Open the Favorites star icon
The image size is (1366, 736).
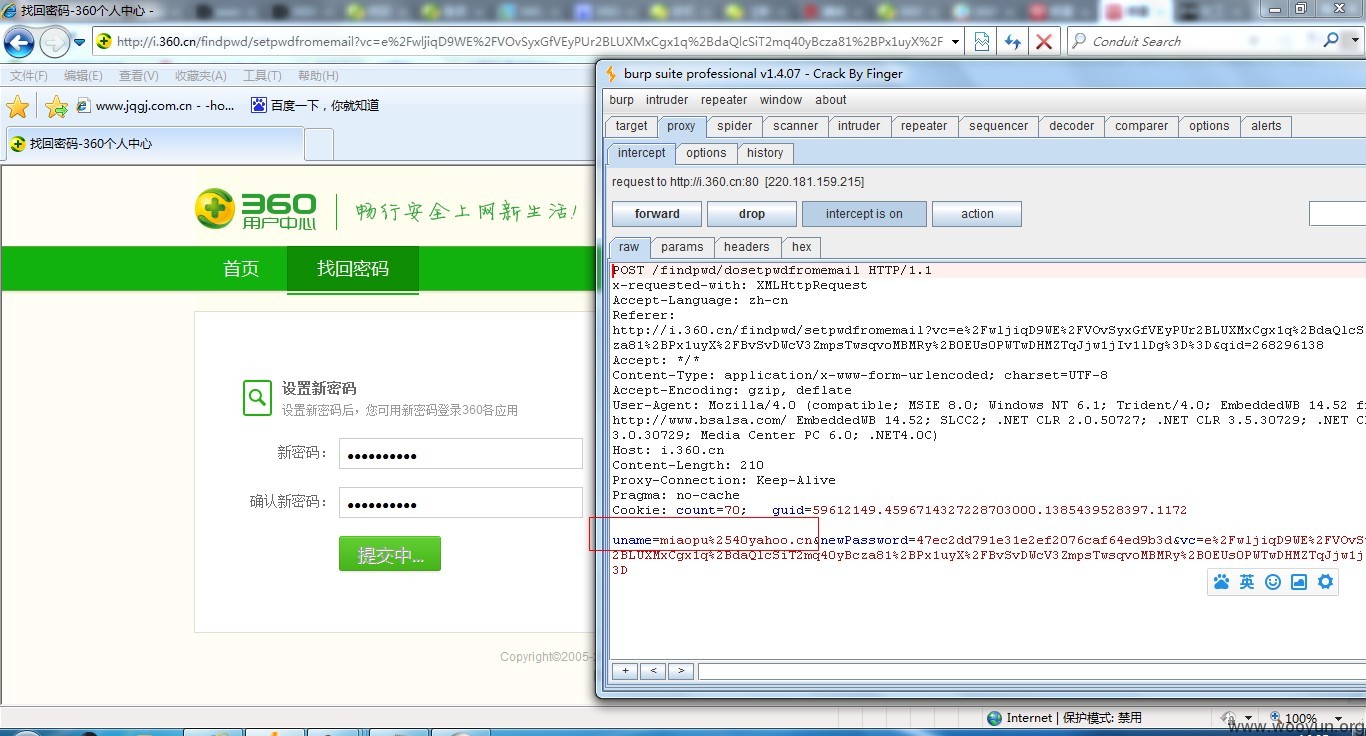(18, 106)
